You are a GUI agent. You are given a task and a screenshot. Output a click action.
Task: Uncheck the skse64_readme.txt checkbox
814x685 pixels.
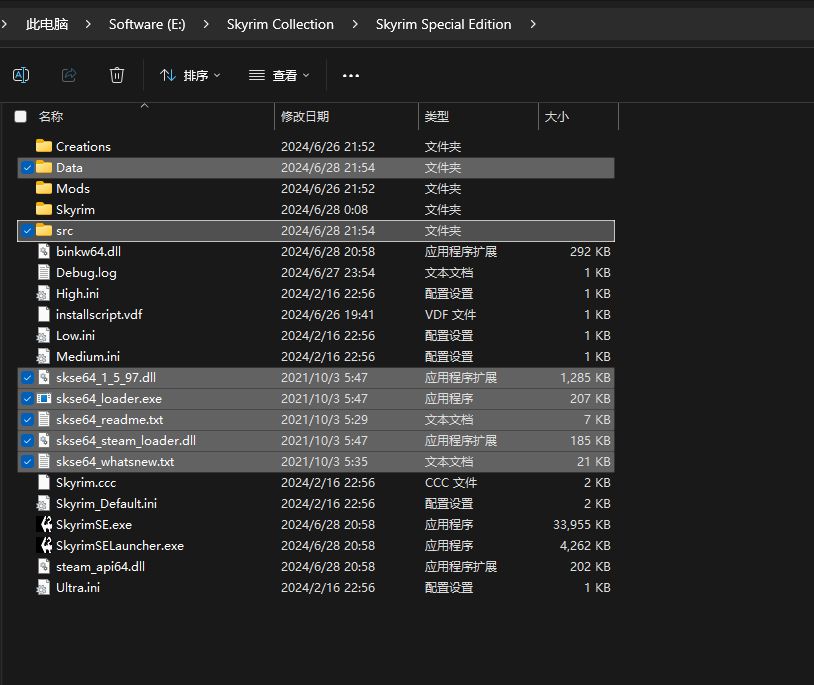click(x=27, y=420)
